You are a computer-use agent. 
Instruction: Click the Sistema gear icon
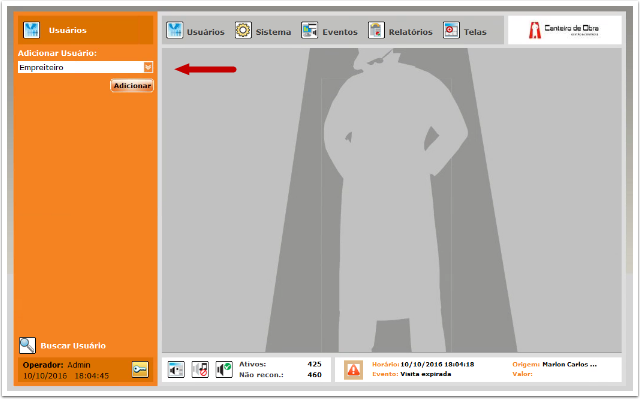point(243,31)
